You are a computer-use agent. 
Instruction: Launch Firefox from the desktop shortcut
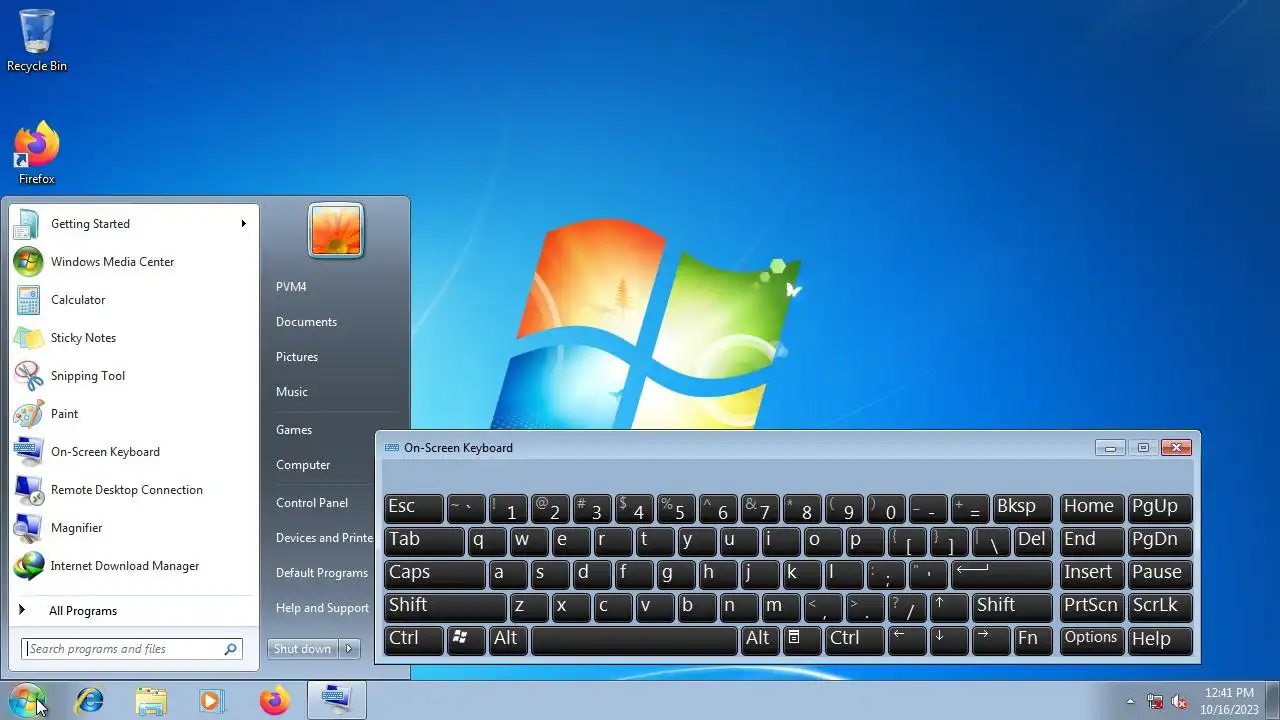coord(37,153)
